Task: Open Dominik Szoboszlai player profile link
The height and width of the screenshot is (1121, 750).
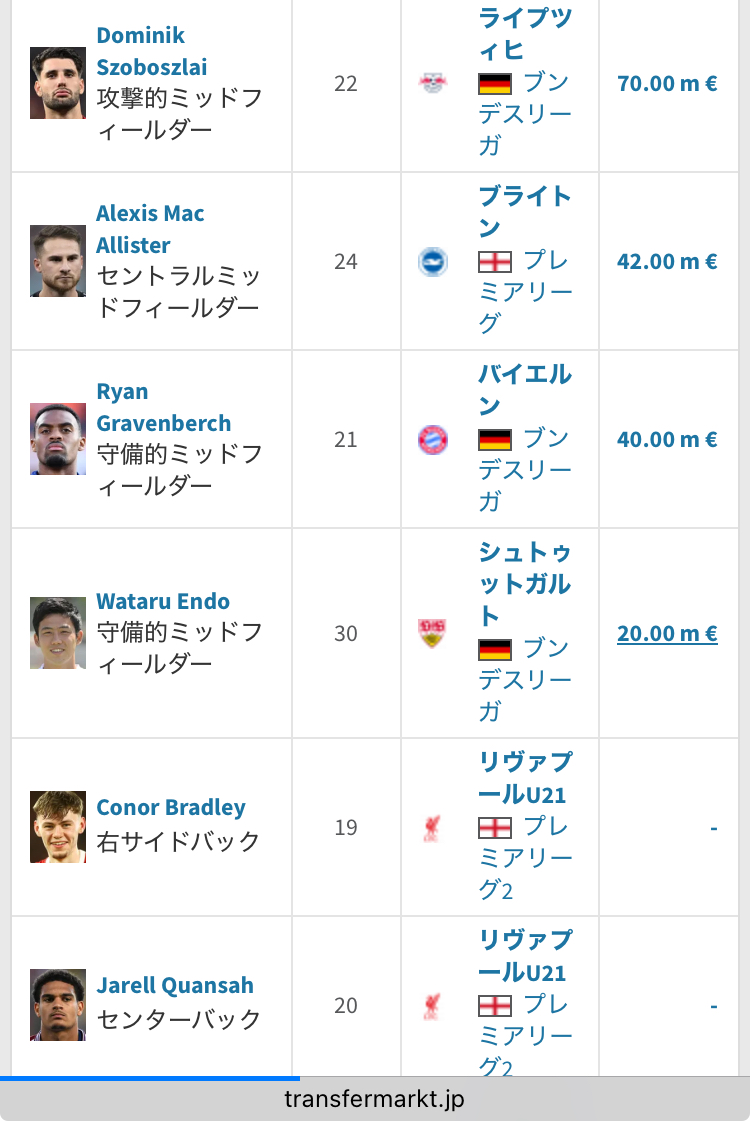Action: (x=152, y=51)
